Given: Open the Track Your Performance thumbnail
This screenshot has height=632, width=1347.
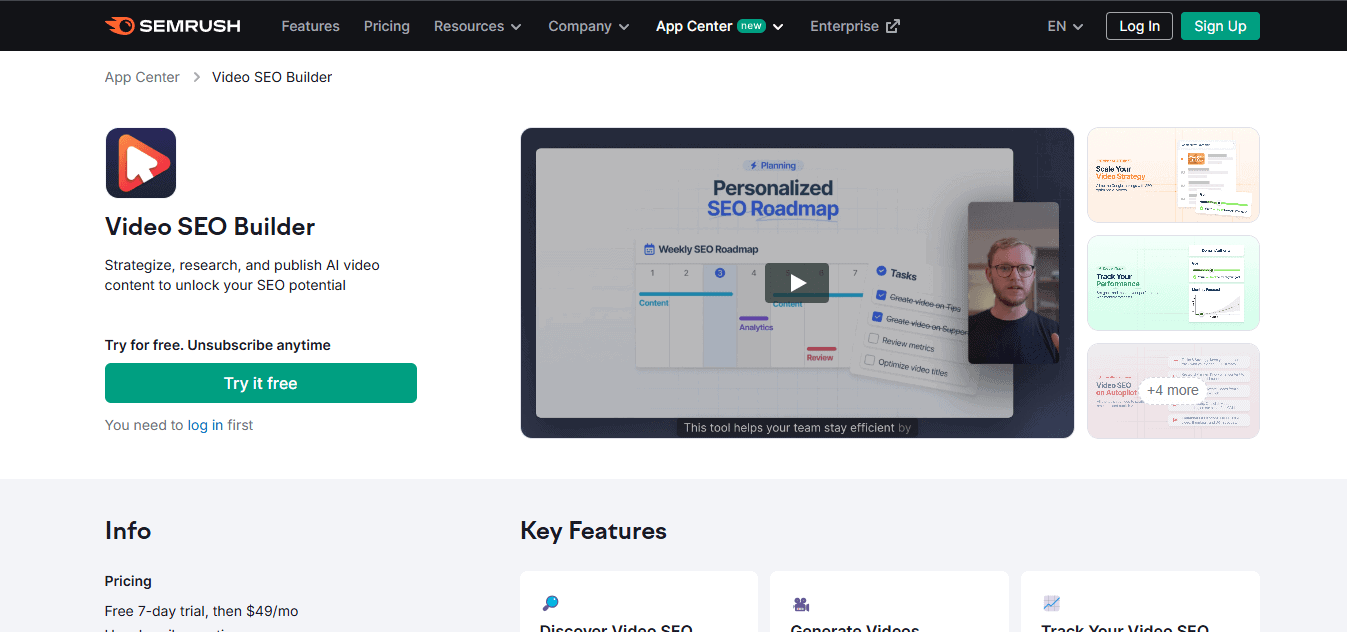Looking at the screenshot, I should click(1173, 283).
